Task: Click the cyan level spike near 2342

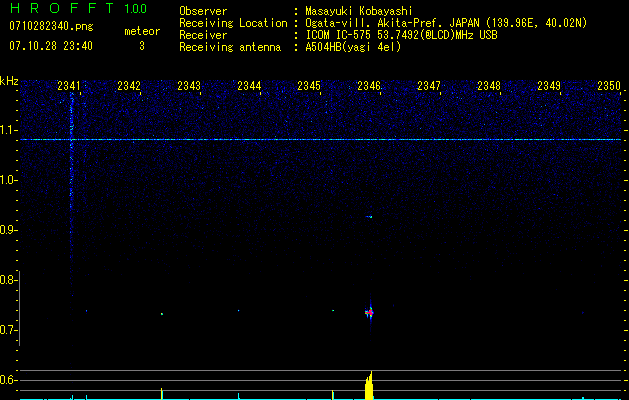Action: (161, 393)
